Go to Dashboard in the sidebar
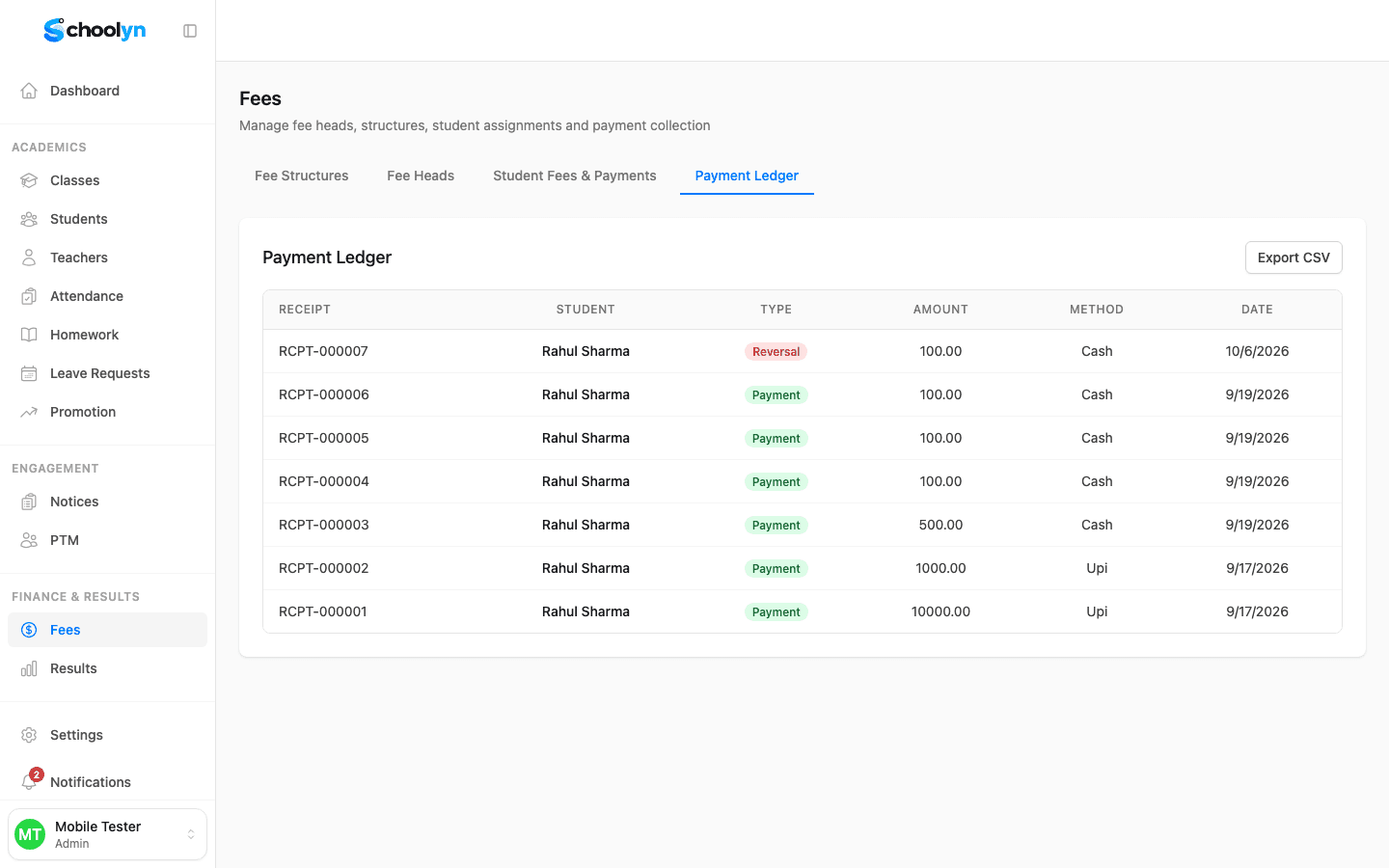 107,91
